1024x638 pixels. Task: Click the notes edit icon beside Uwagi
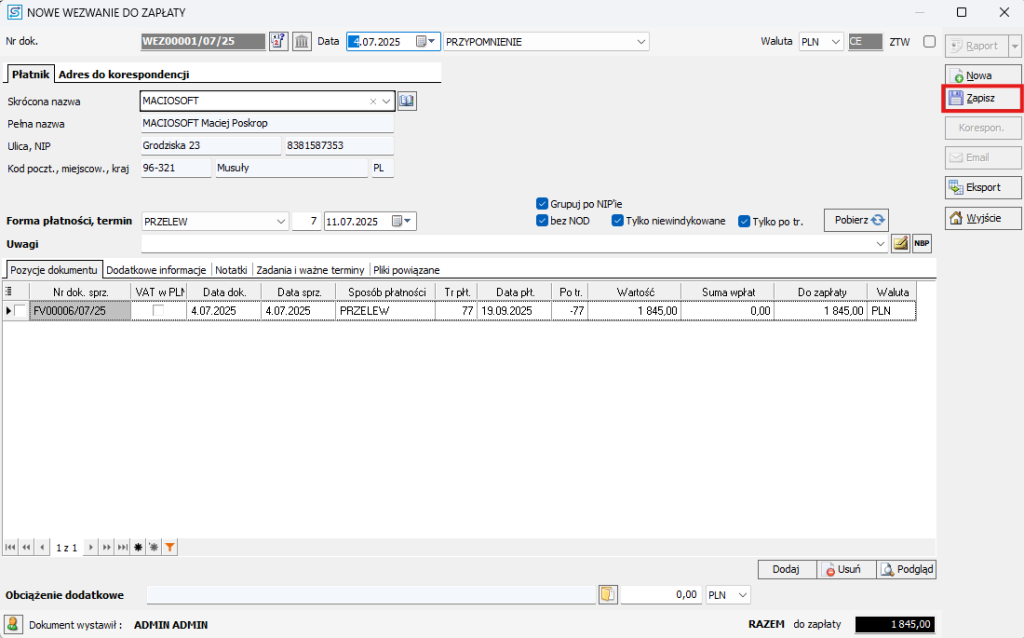coord(900,243)
